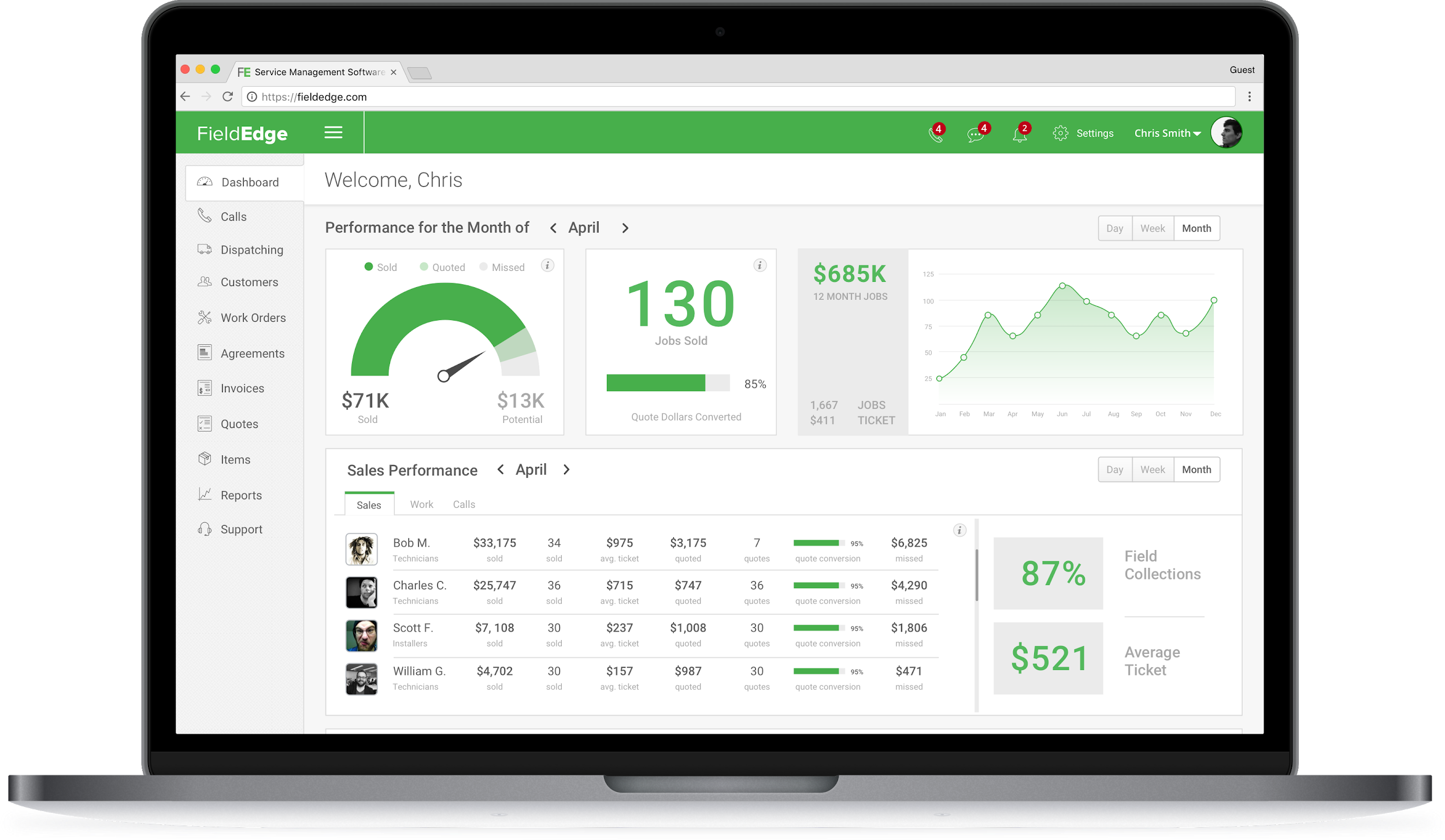Click Scott F. quote conversion bar
Screen dimensions: 1445x840
819,628
